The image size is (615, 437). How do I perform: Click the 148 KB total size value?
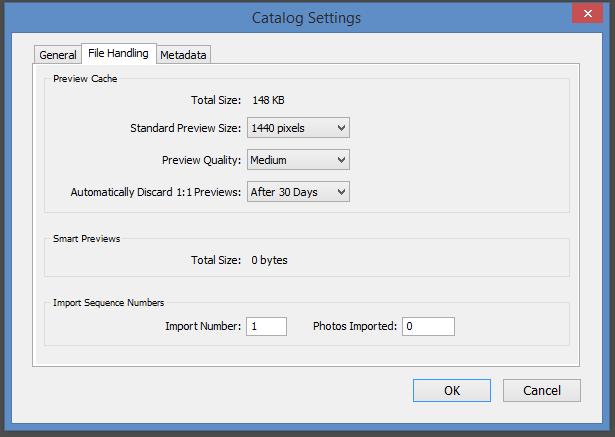click(268, 100)
